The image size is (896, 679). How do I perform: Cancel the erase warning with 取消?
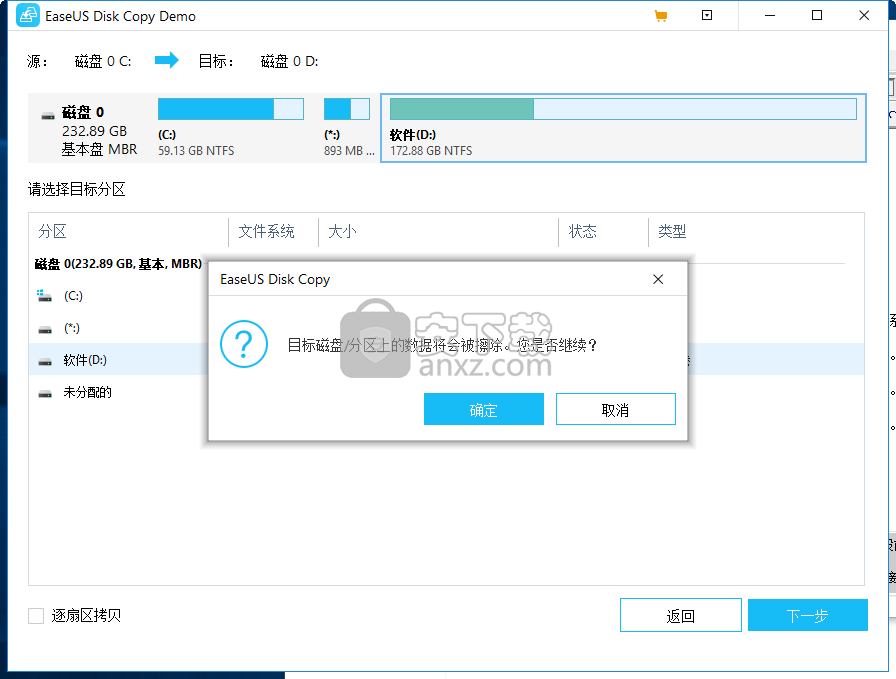pos(615,409)
